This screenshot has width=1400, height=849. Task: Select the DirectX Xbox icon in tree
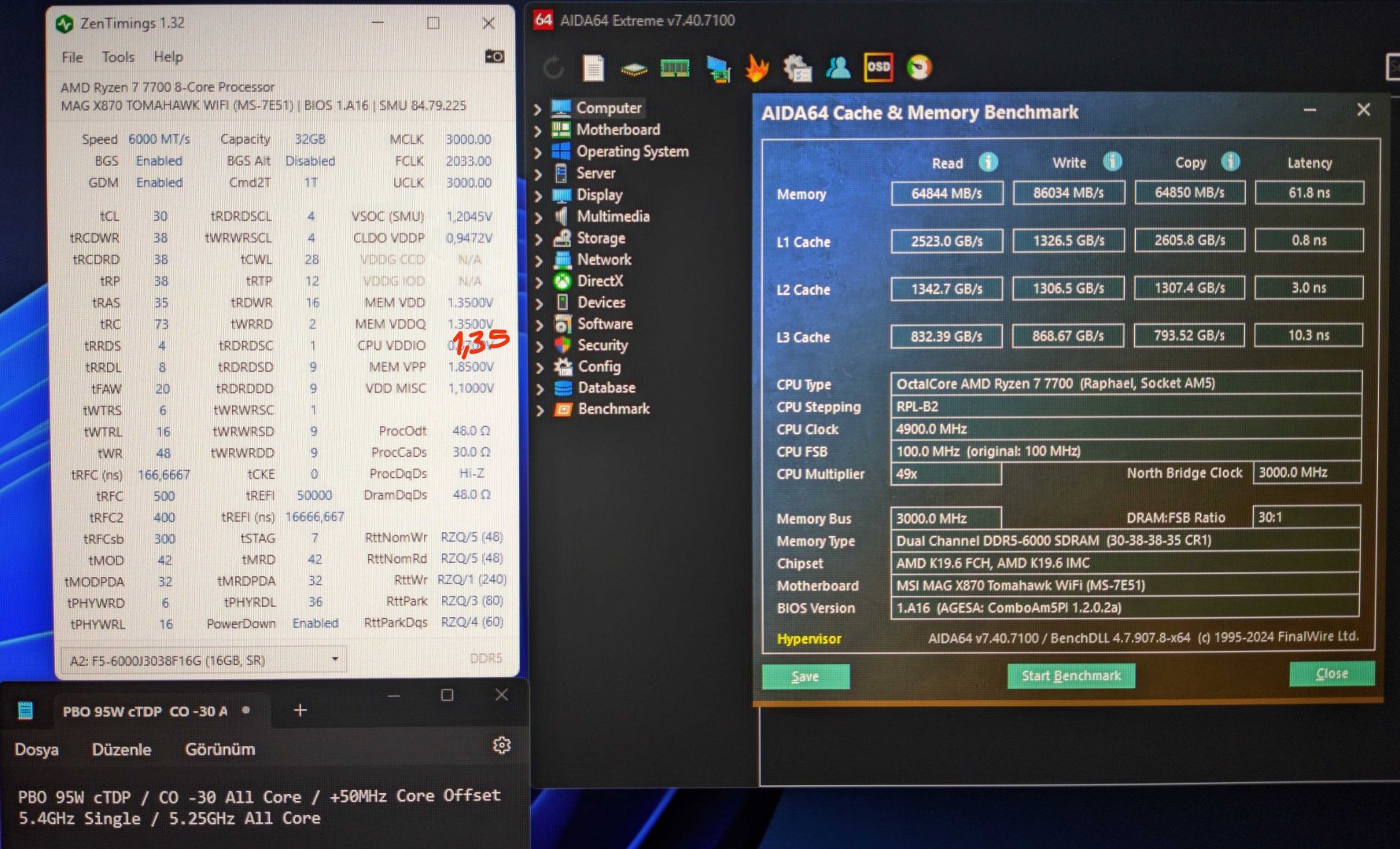pos(562,281)
